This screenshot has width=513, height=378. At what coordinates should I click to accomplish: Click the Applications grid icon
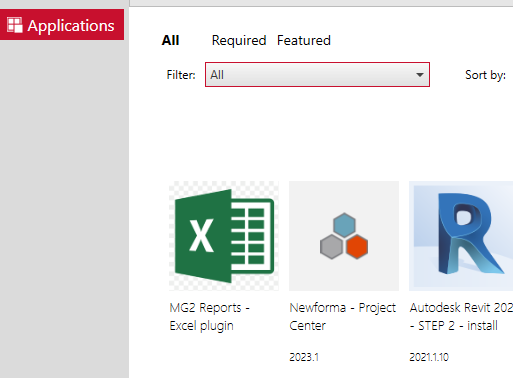15,25
